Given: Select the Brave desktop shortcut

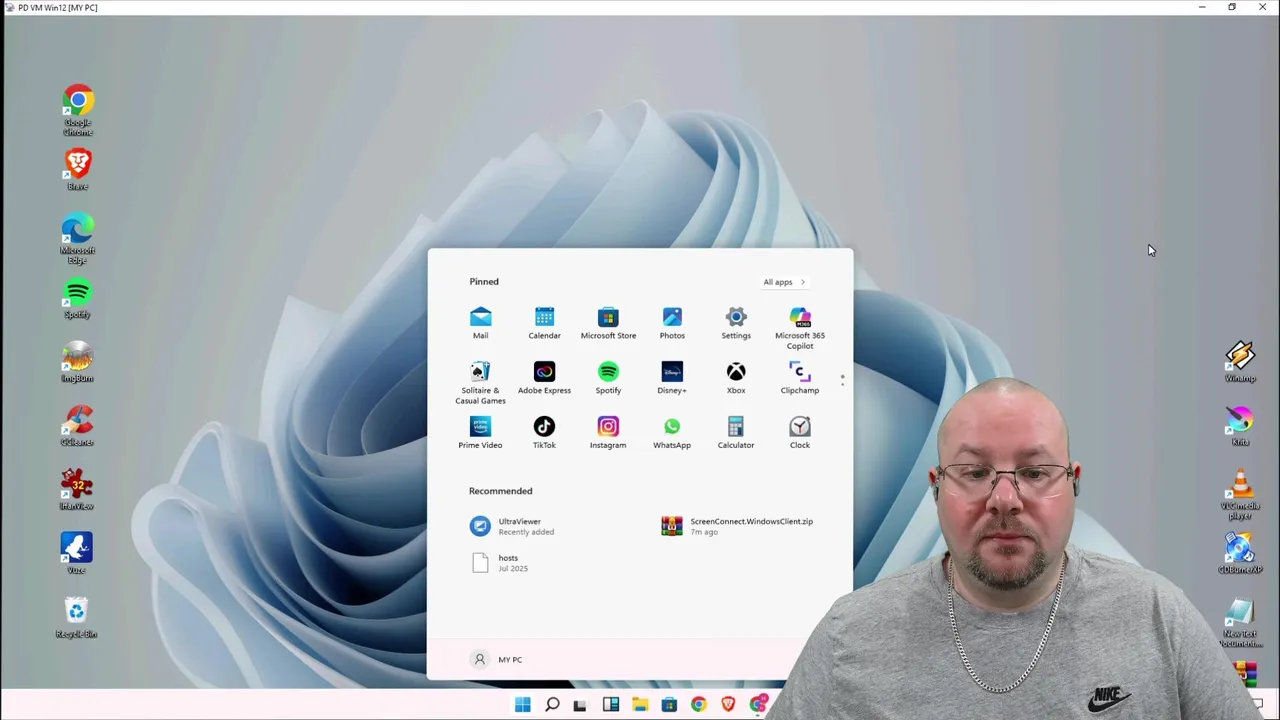Looking at the screenshot, I should pyautogui.click(x=78, y=170).
